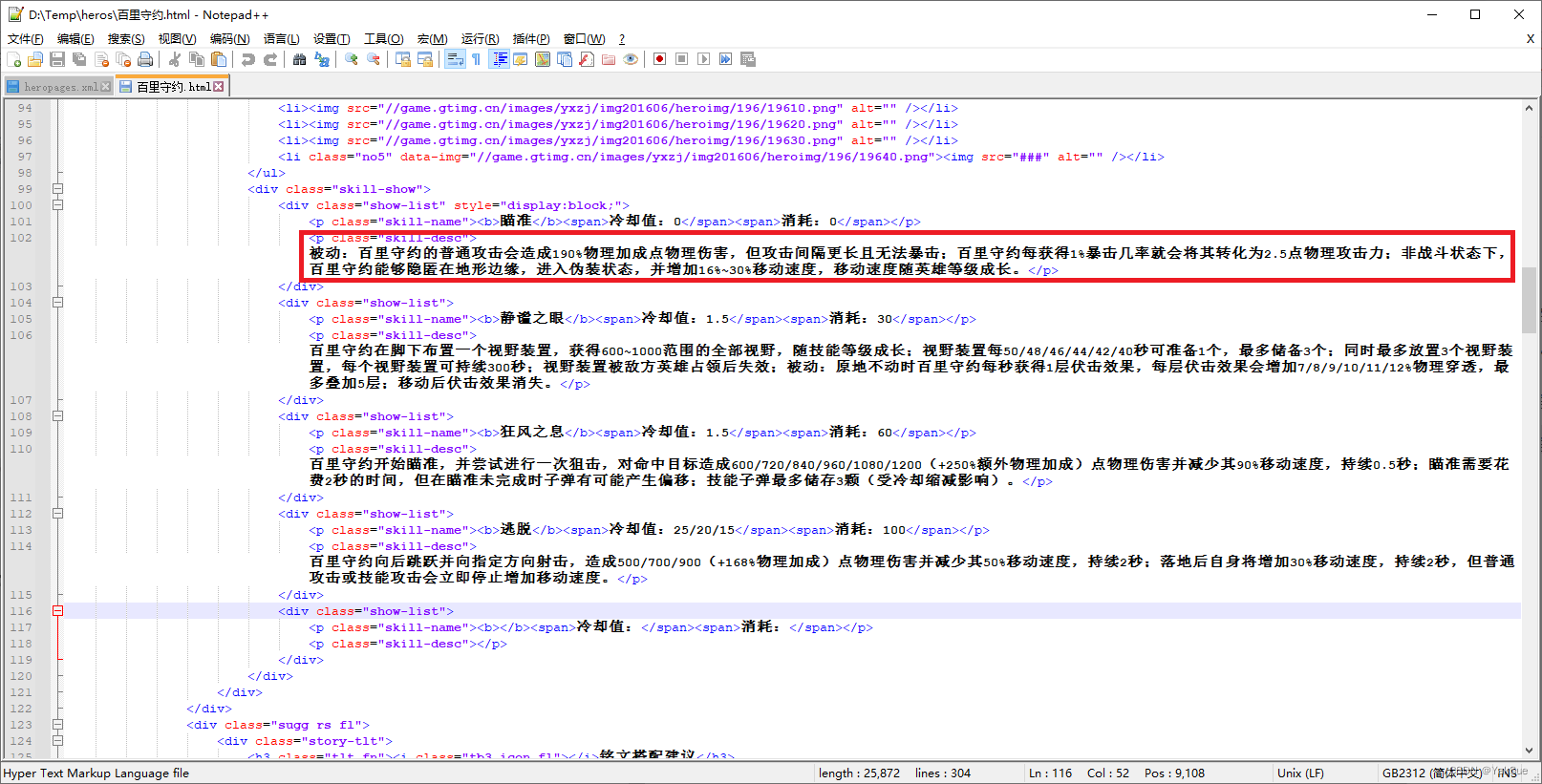The image size is (1542, 784).
Task: Open the Replace dialog icon
Action: pyautogui.click(x=322, y=59)
